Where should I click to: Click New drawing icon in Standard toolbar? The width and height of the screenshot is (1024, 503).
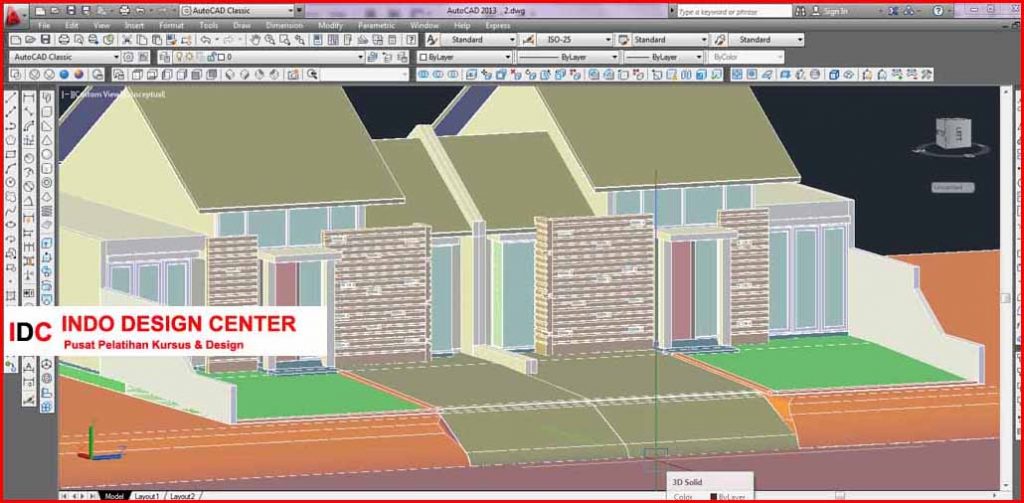pos(15,40)
